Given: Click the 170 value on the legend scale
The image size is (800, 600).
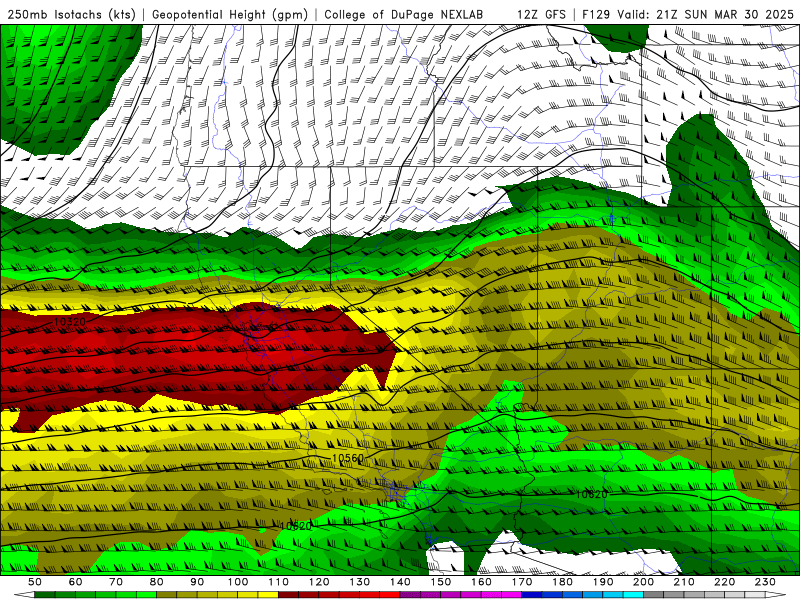Looking at the screenshot, I should point(522,582).
